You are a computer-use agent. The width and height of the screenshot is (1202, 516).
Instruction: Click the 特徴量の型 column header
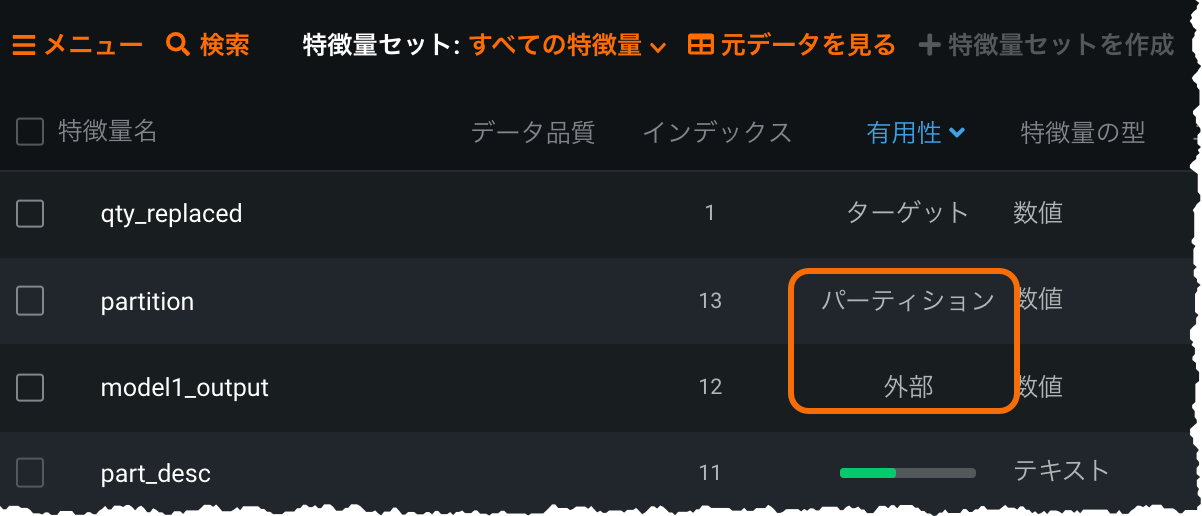pyautogui.click(x=1082, y=132)
